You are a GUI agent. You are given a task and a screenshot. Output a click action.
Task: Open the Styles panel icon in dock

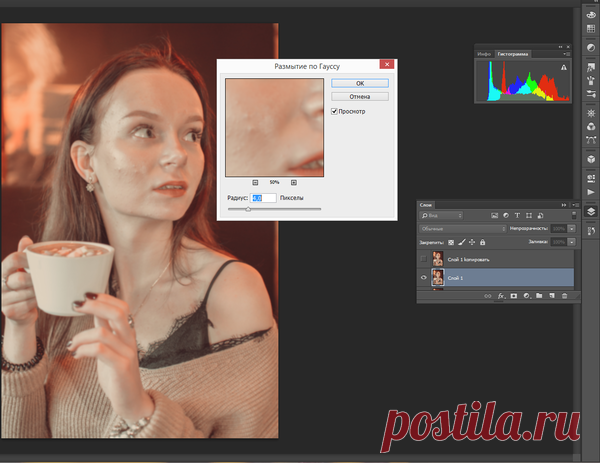tap(591, 67)
